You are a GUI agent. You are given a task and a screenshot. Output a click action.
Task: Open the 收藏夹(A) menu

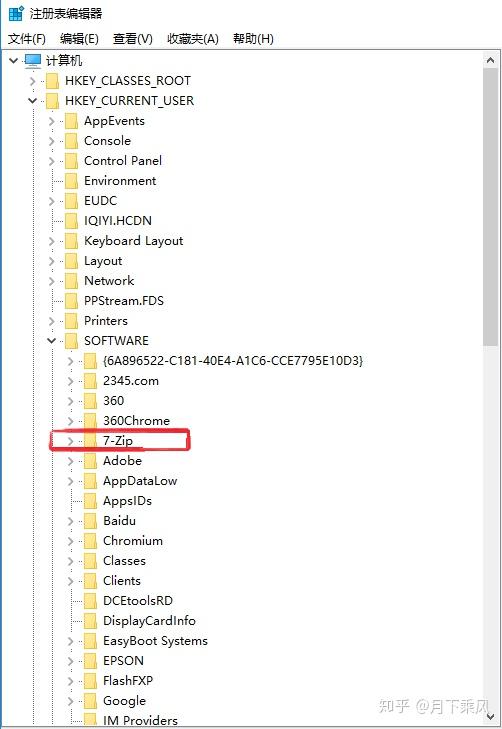click(192, 39)
